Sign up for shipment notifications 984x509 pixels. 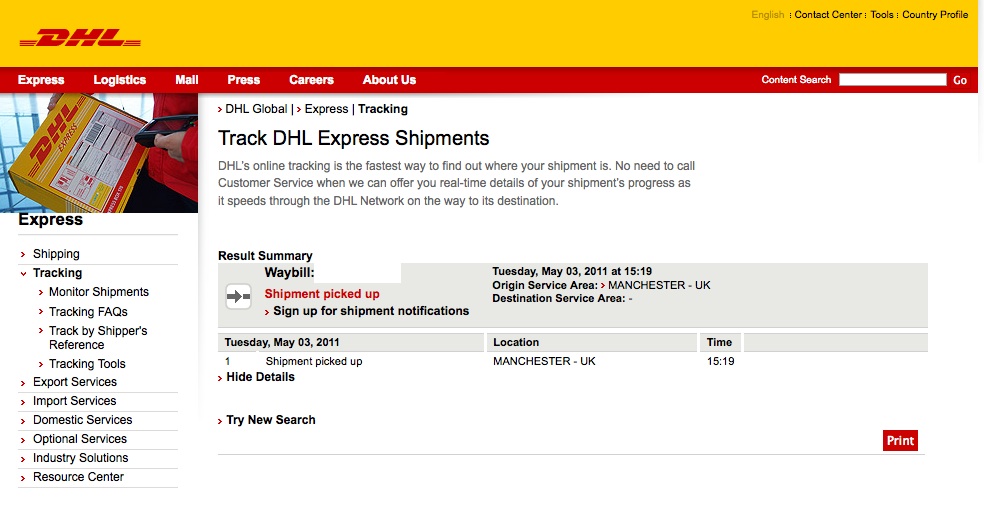coord(371,311)
